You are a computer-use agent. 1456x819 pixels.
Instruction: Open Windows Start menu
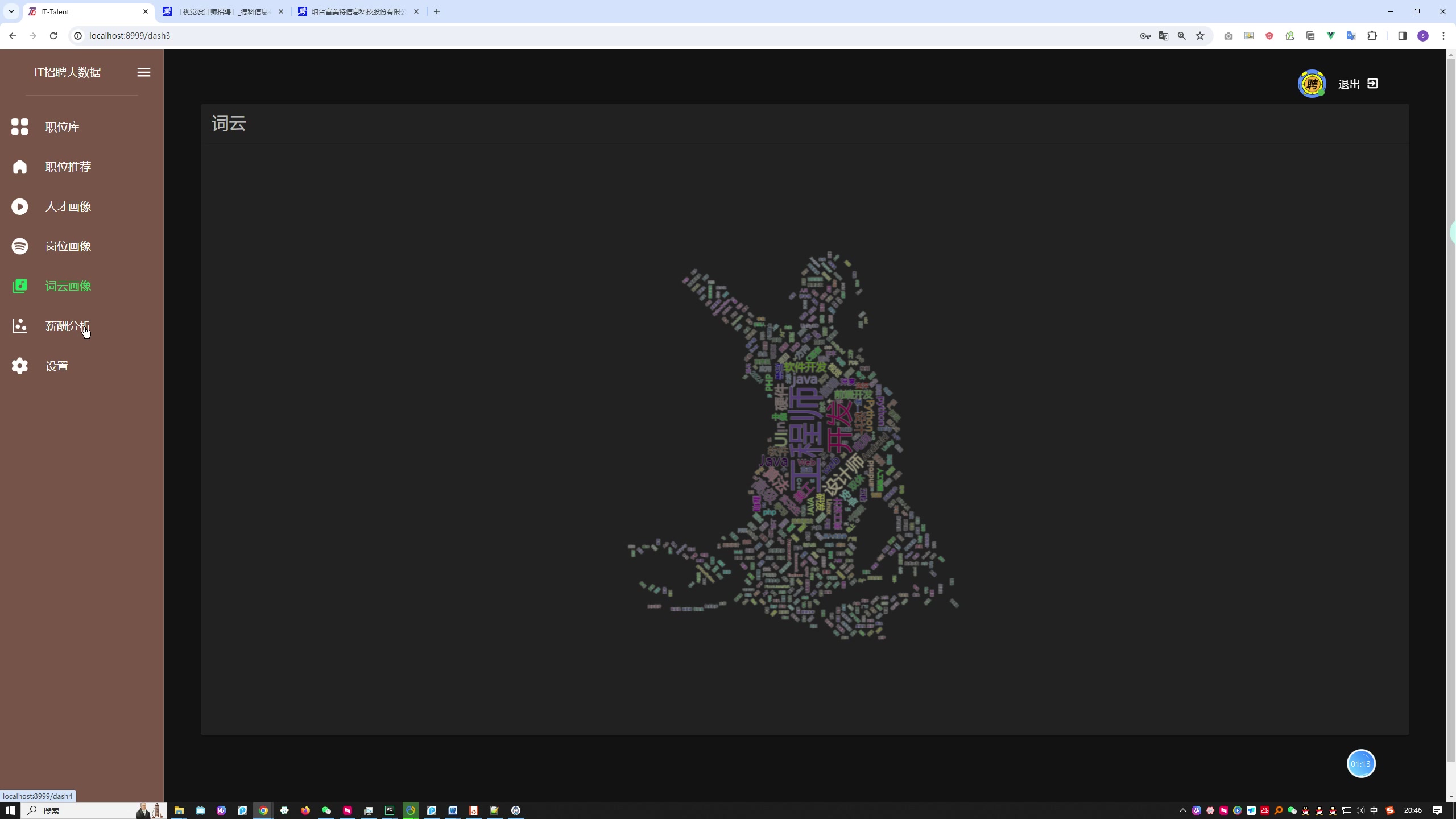10,810
